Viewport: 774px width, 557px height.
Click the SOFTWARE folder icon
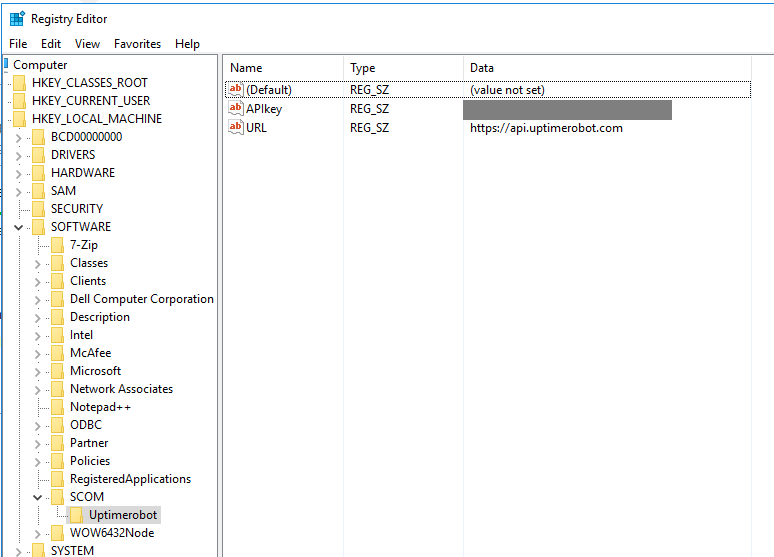coord(38,227)
